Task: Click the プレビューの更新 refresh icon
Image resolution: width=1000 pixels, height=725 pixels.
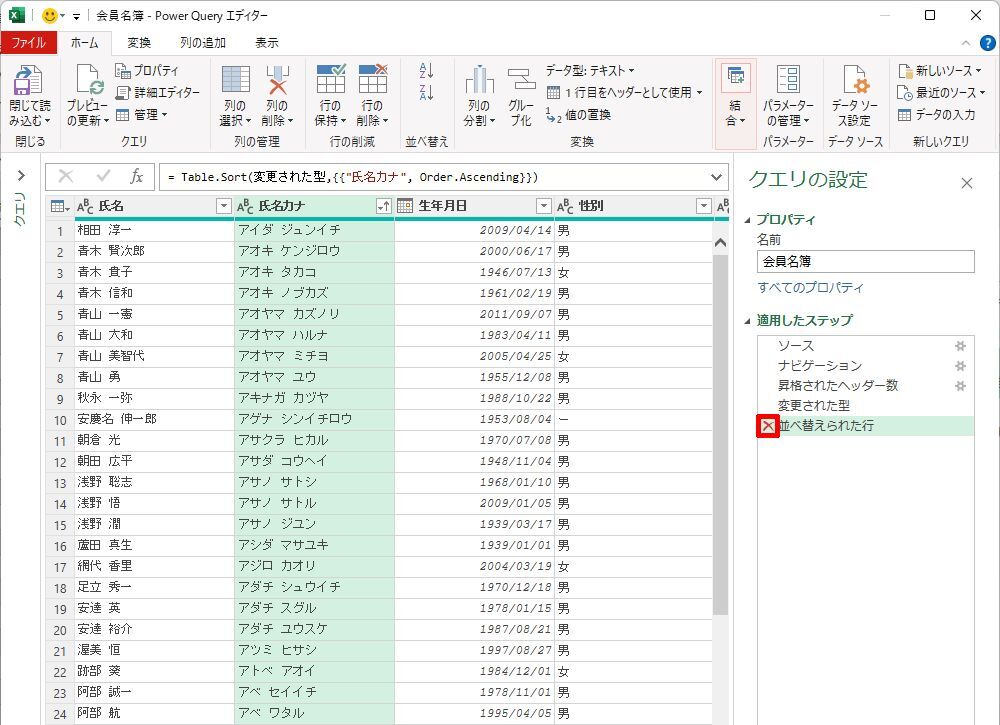Action: tap(87, 81)
